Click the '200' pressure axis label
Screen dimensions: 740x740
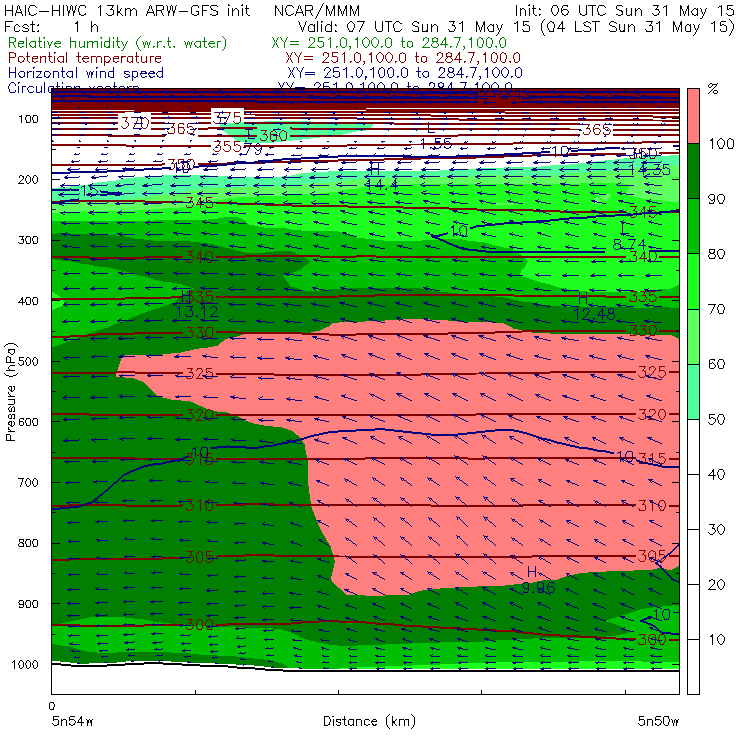[28, 179]
